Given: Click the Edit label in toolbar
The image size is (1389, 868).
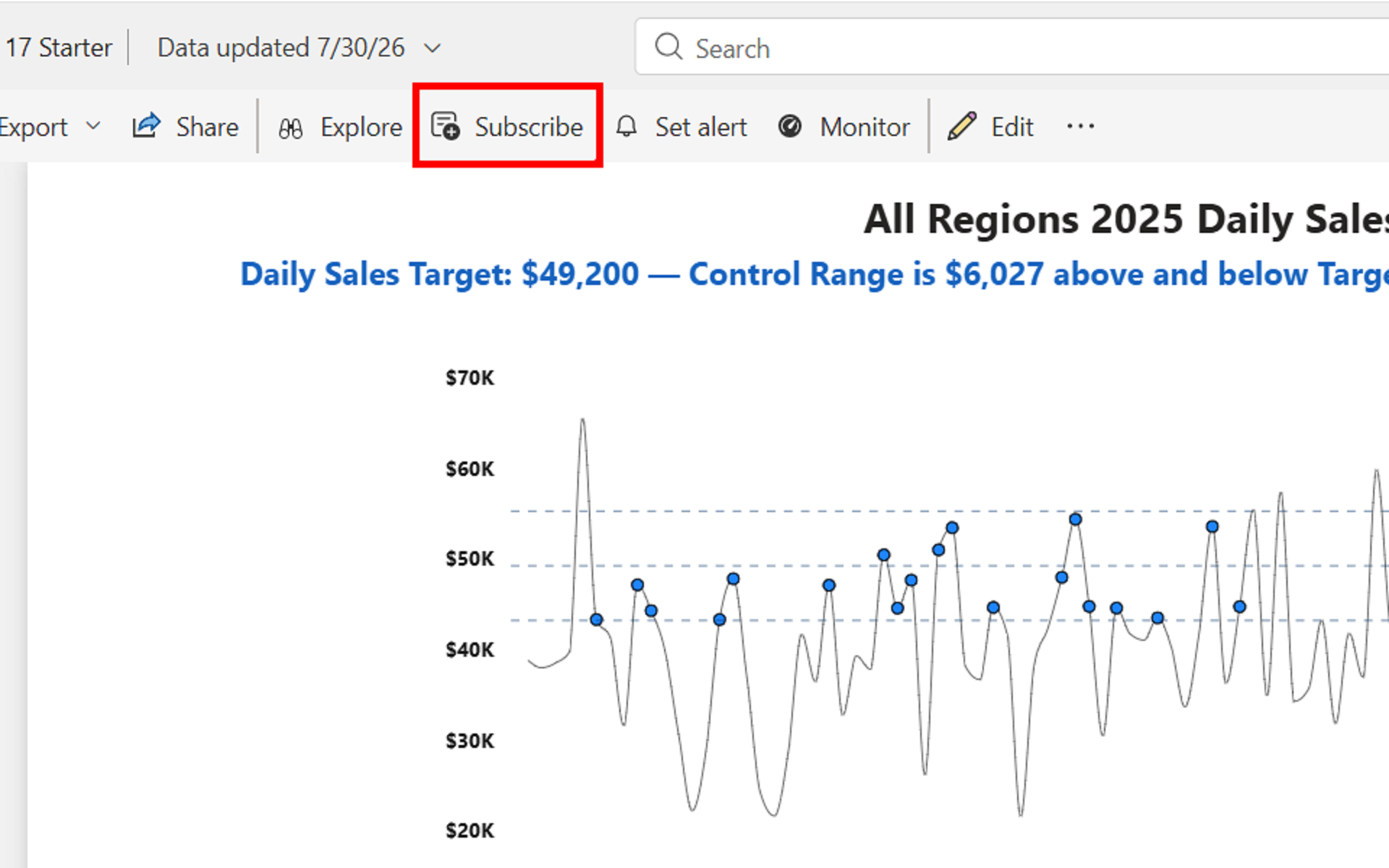Looking at the screenshot, I should tap(1012, 127).
